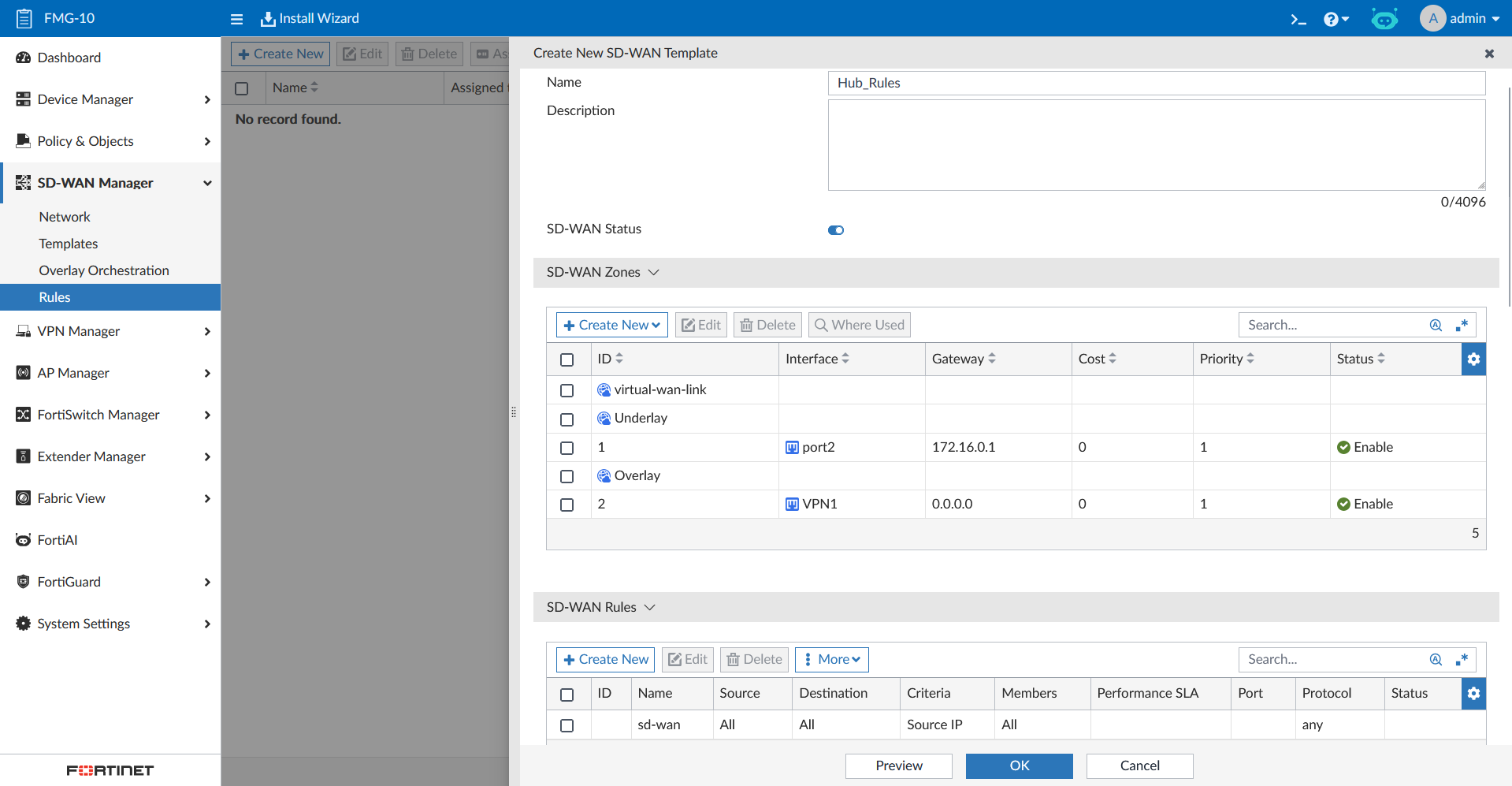
Task: Click the Preview button
Action: [898, 766]
